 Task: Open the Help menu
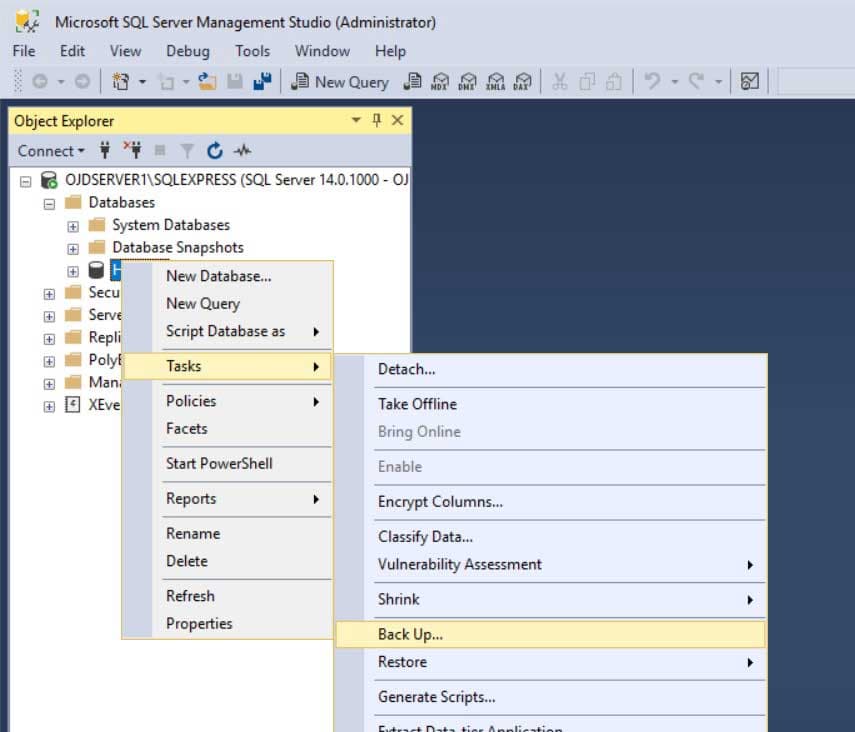pos(390,51)
